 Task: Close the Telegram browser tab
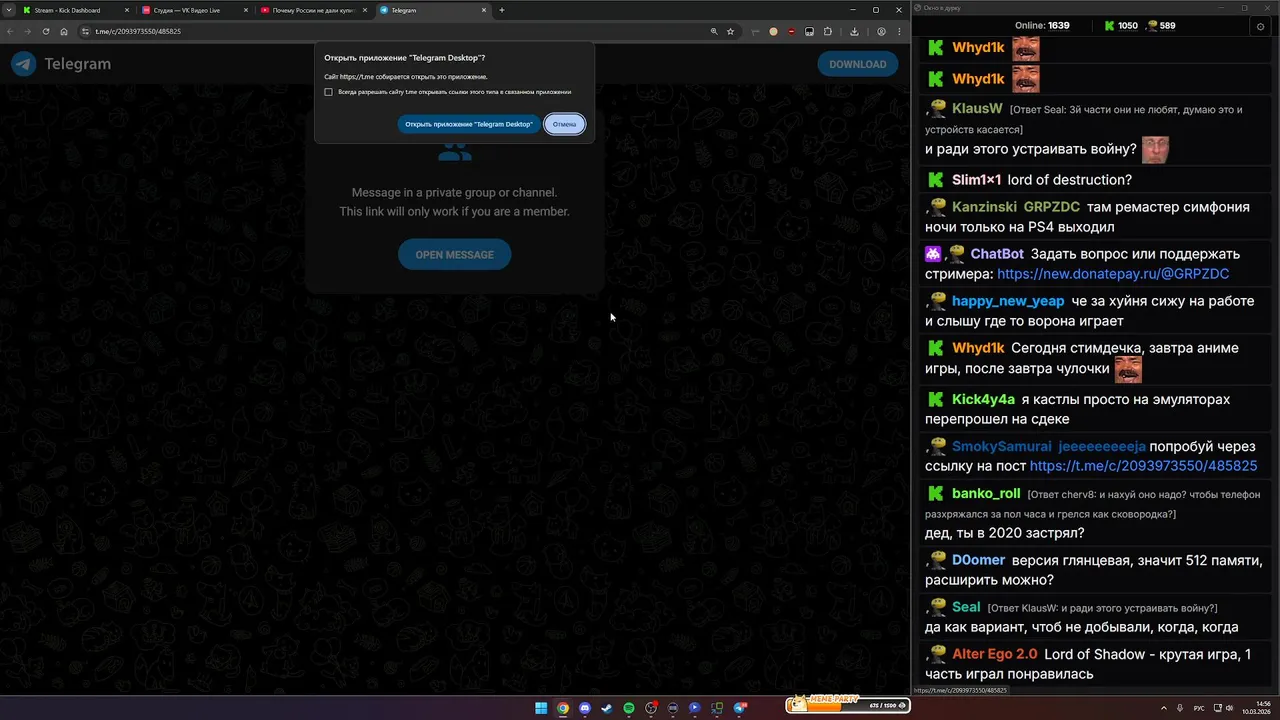click(484, 10)
